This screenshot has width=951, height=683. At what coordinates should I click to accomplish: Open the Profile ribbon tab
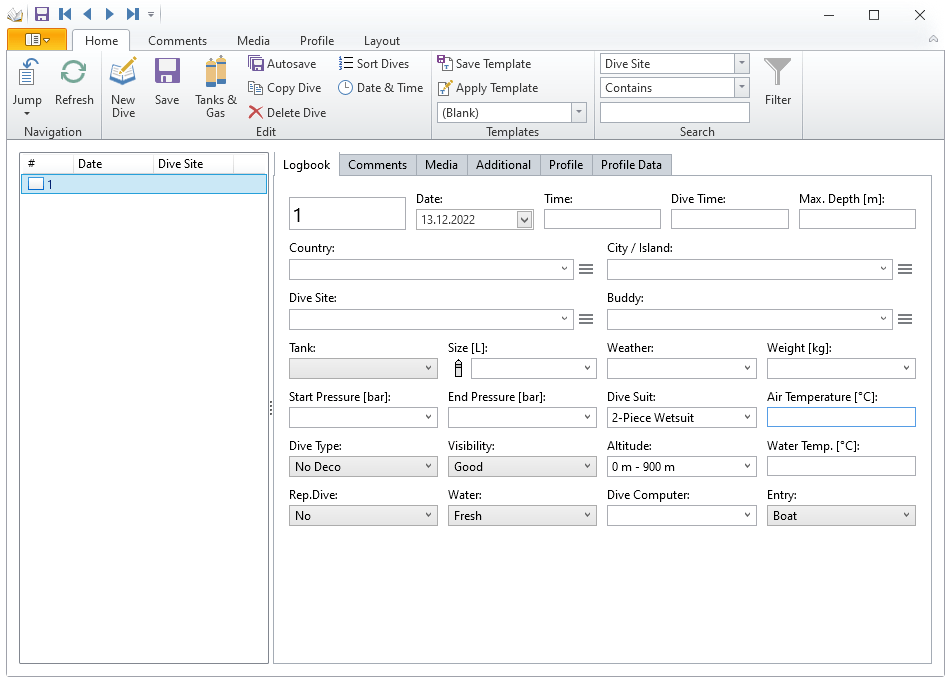click(317, 41)
